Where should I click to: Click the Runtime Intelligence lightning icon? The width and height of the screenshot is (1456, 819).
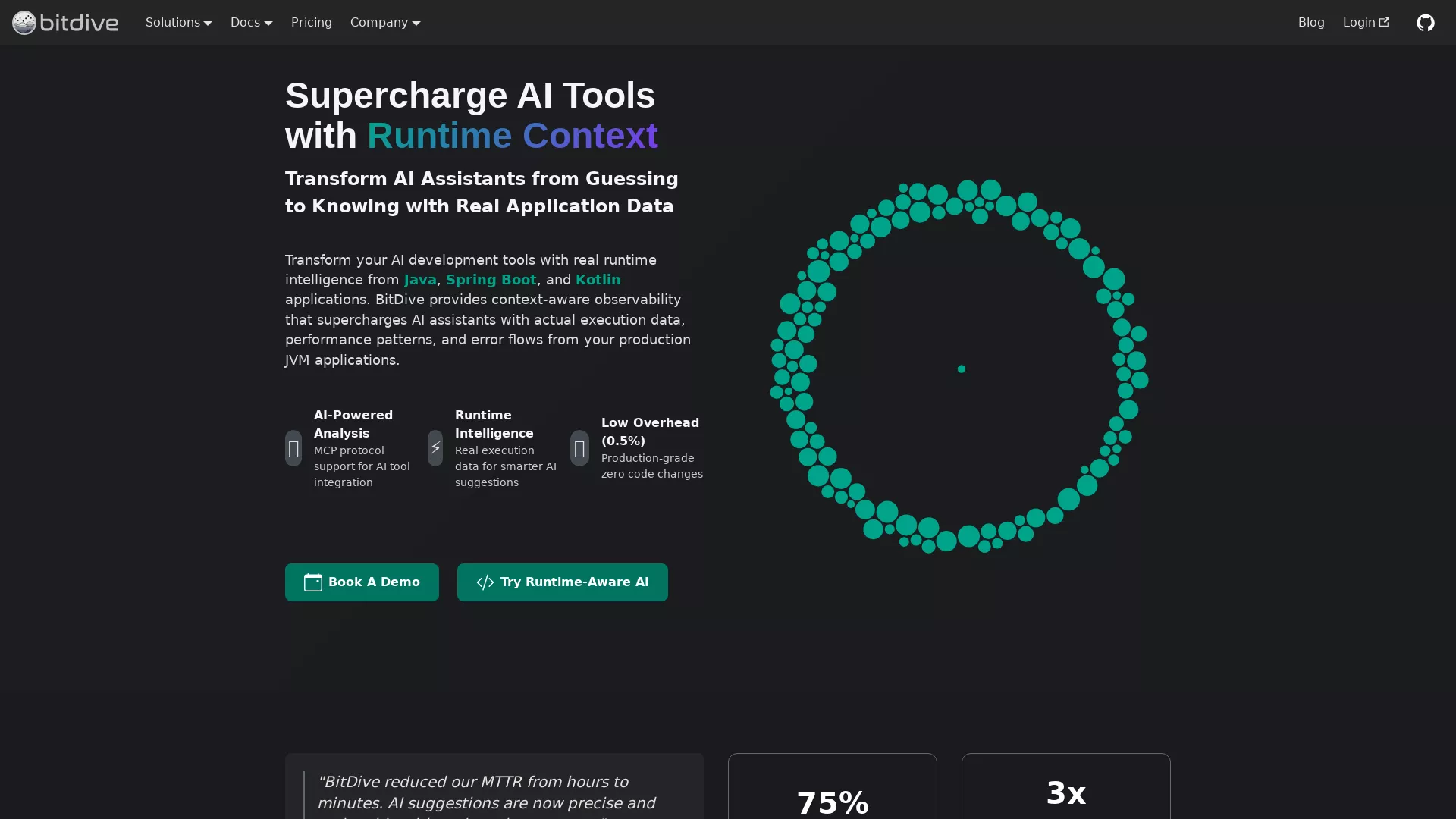click(435, 448)
